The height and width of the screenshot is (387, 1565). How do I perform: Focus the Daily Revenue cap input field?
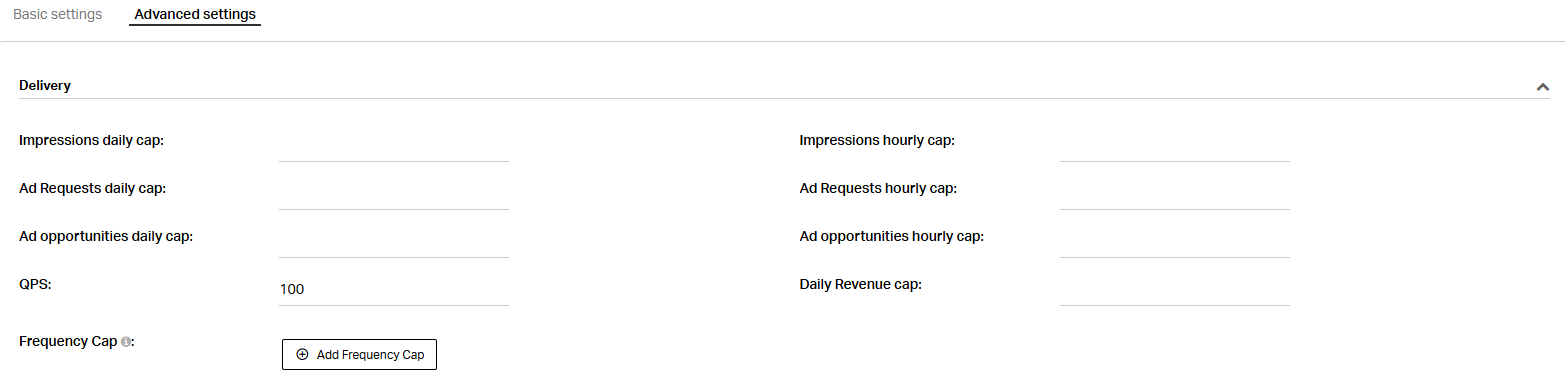1175,290
